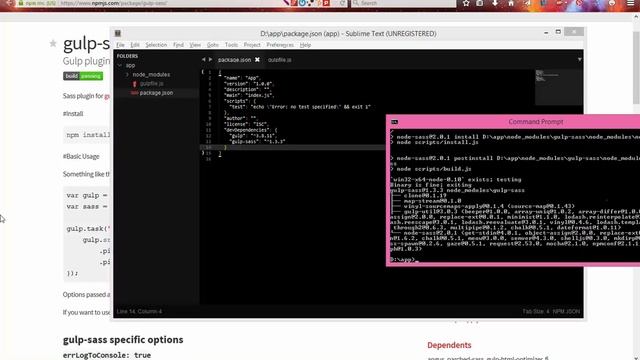Open Sublime Text Edit menu
The width and height of the screenshot is (640, 360).
(135, 45)
